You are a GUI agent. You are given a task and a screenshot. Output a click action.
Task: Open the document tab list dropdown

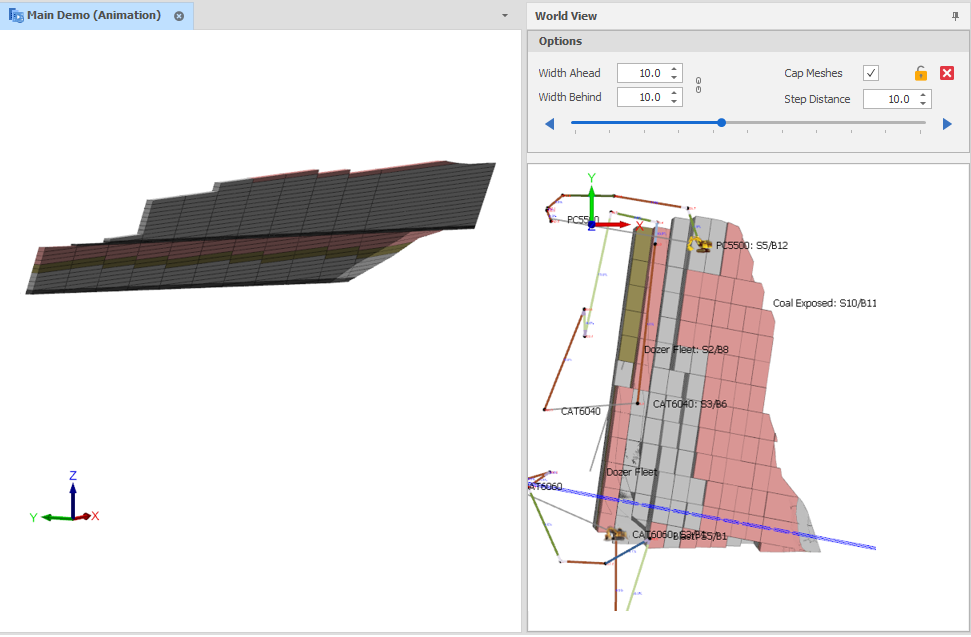point(505,16)
